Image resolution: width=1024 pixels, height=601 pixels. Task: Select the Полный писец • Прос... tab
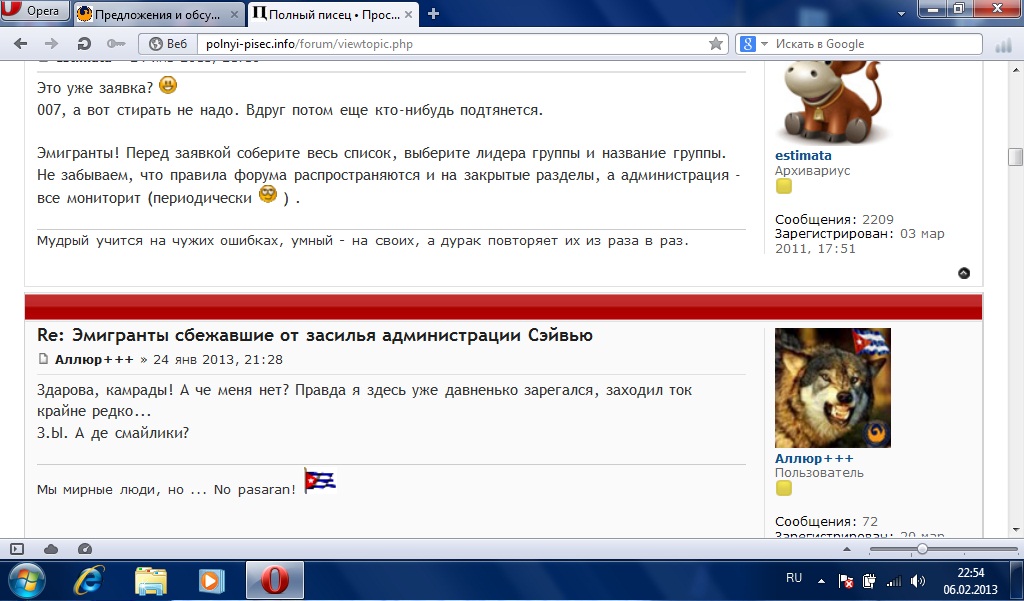tap(333, 14)
